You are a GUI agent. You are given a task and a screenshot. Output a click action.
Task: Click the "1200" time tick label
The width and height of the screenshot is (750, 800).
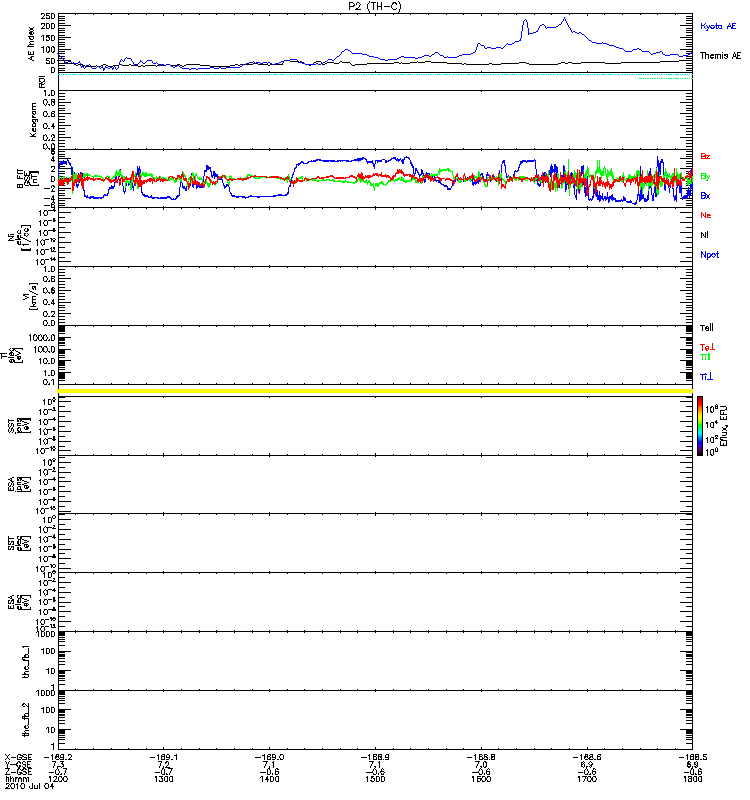(58, 779)
